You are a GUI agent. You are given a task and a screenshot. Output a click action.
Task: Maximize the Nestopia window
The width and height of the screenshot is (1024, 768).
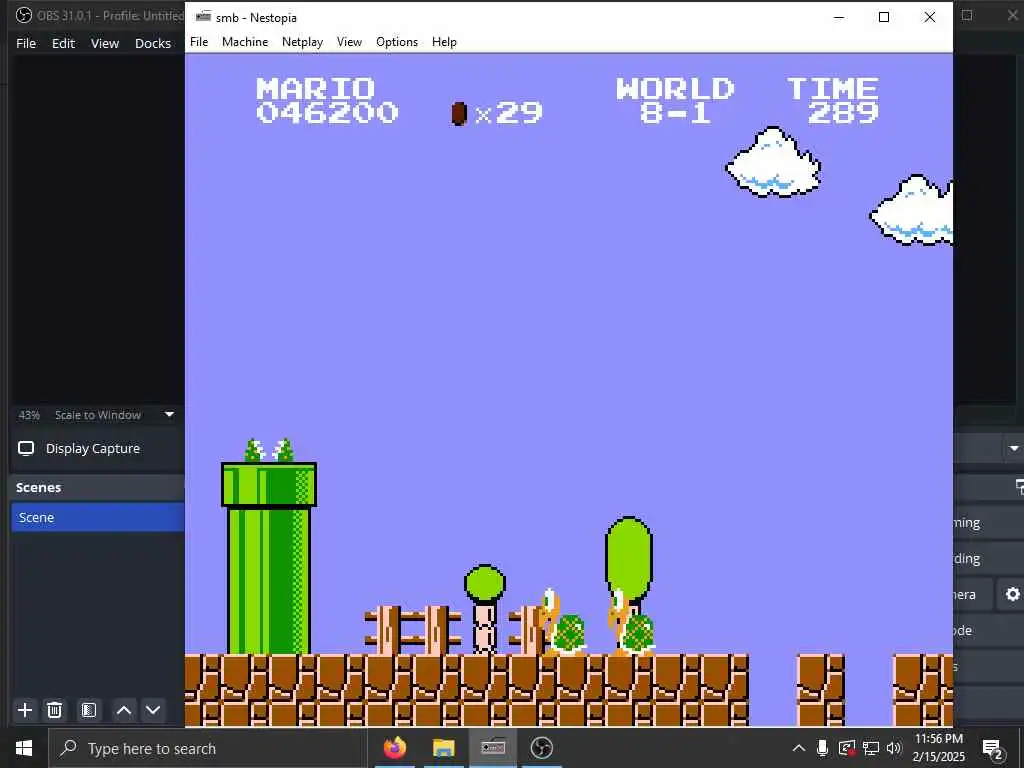click(884, 18)
